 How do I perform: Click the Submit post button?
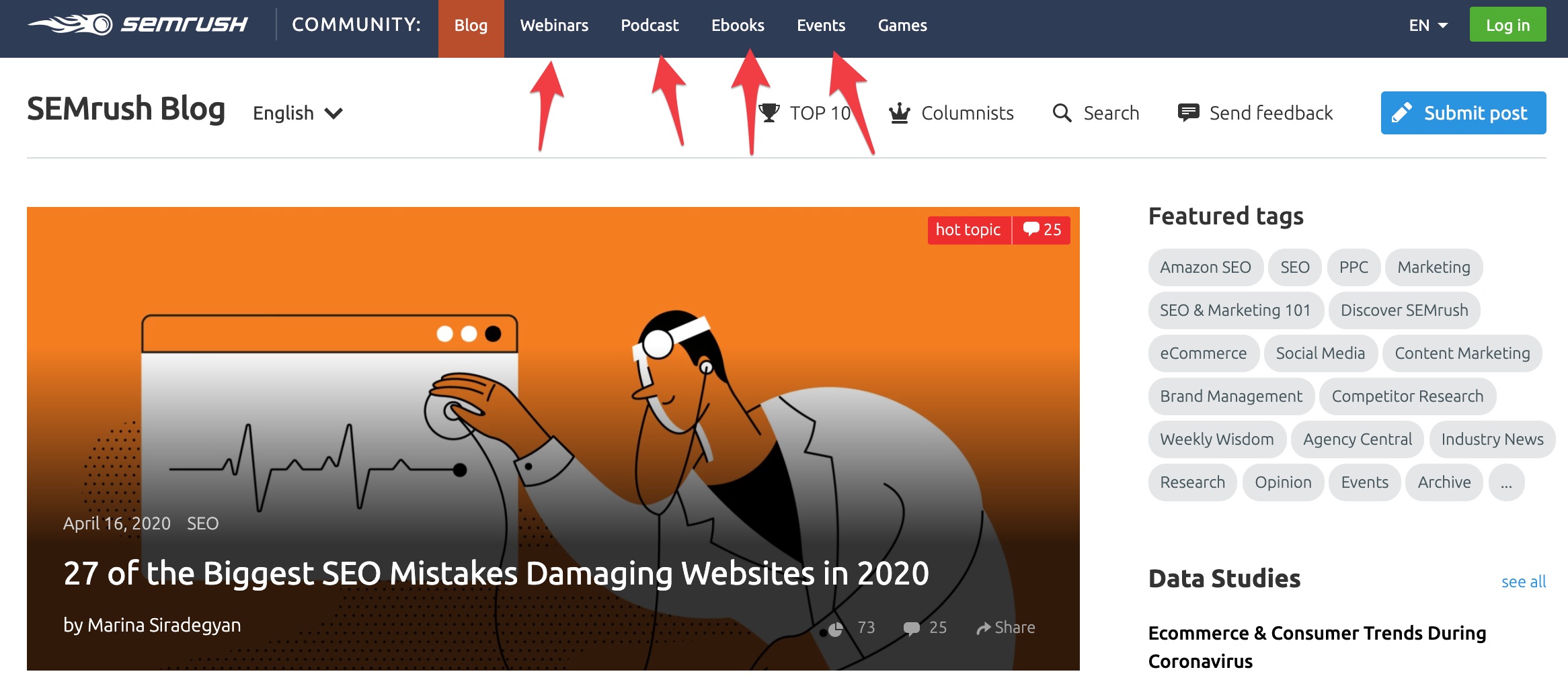click(x=1463, y=113)
